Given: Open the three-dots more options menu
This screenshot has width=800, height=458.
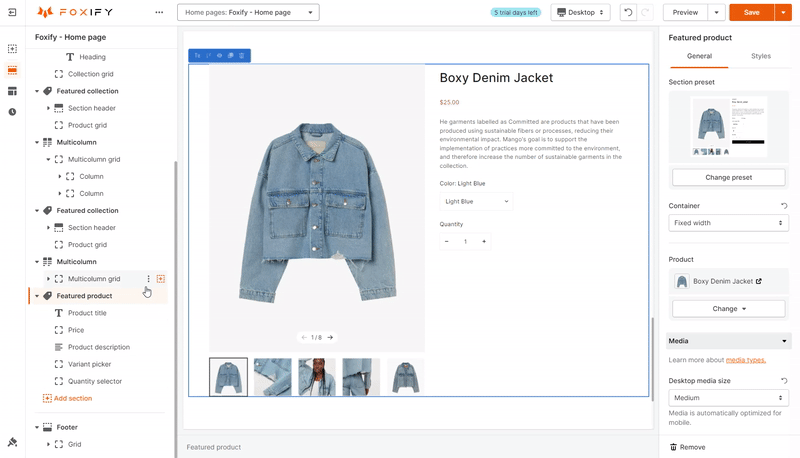Looking at the screenshot, I should (x=159, y=12).
